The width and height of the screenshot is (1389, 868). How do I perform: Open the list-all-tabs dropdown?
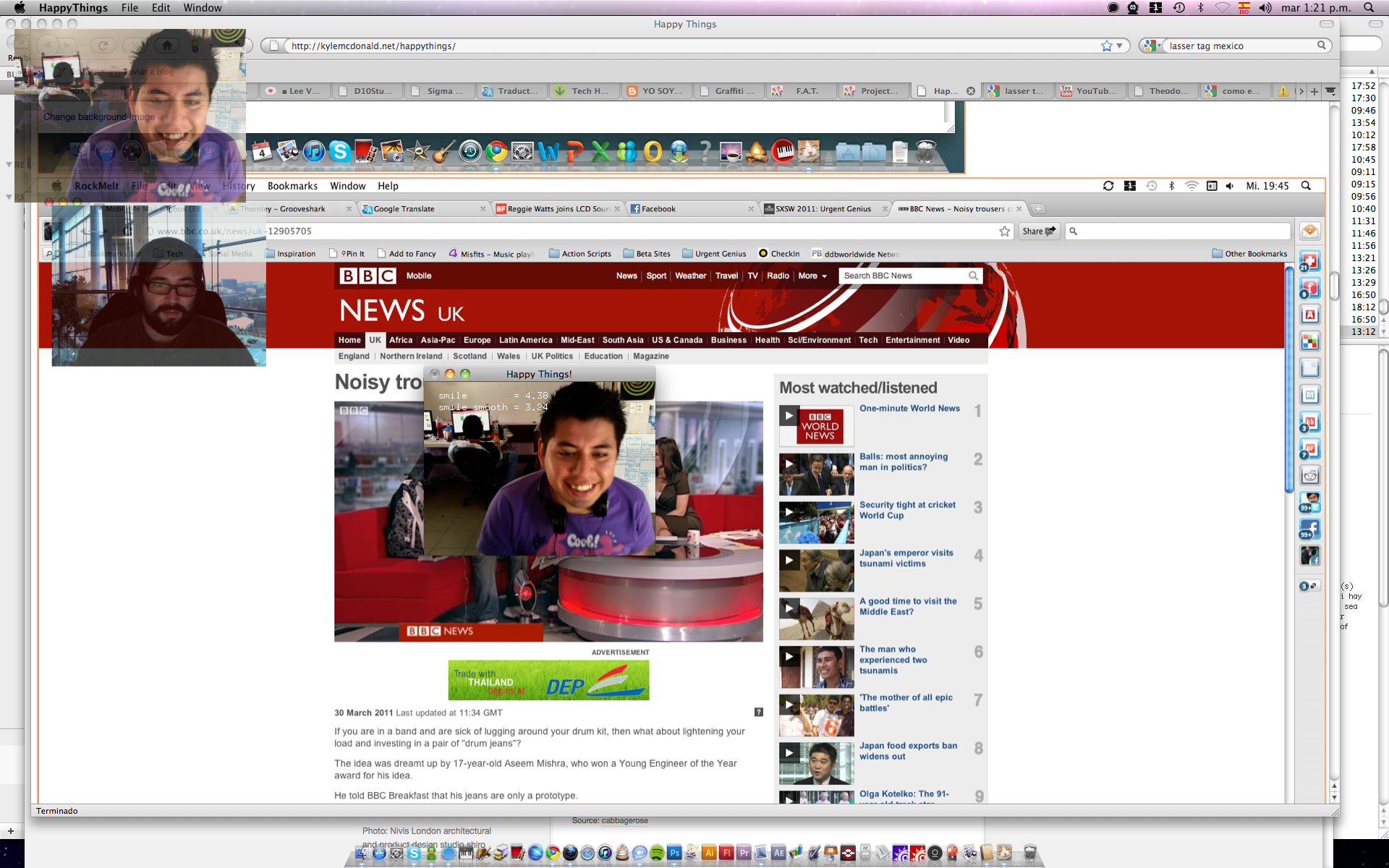tap(1330, 91)
